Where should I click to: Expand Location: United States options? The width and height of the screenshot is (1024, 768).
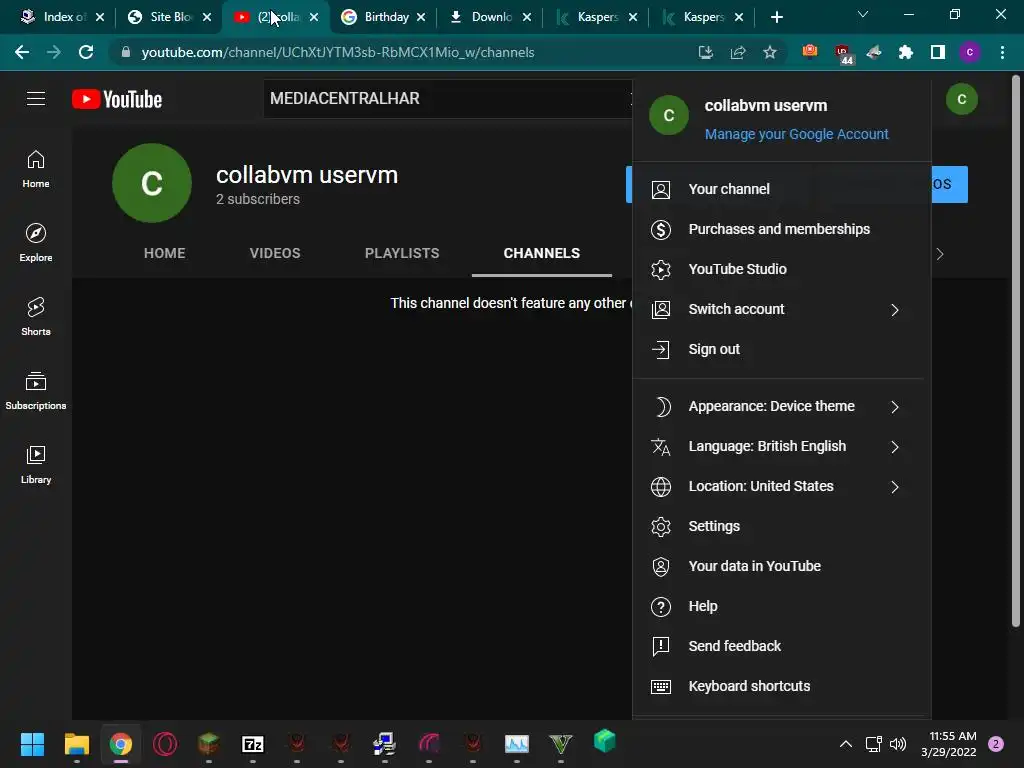pos(782,487)
